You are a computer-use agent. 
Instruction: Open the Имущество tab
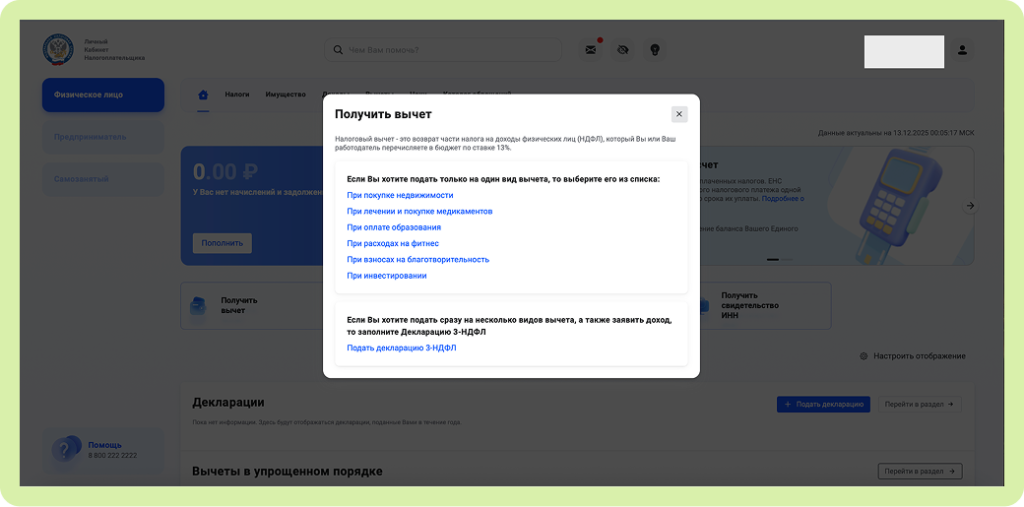pyautogui.click(x=285, y=95)
